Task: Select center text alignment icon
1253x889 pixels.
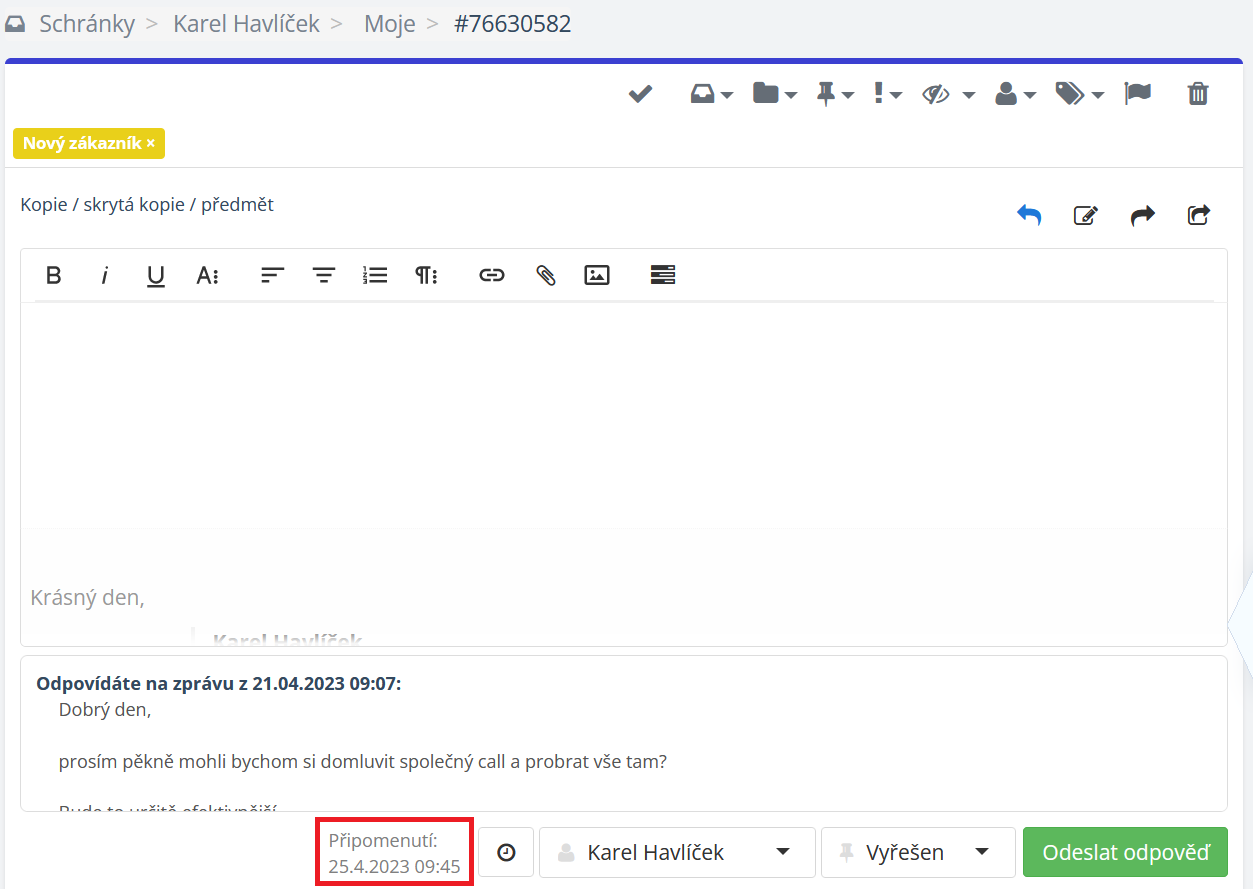Action: click(x=324, y=275)
